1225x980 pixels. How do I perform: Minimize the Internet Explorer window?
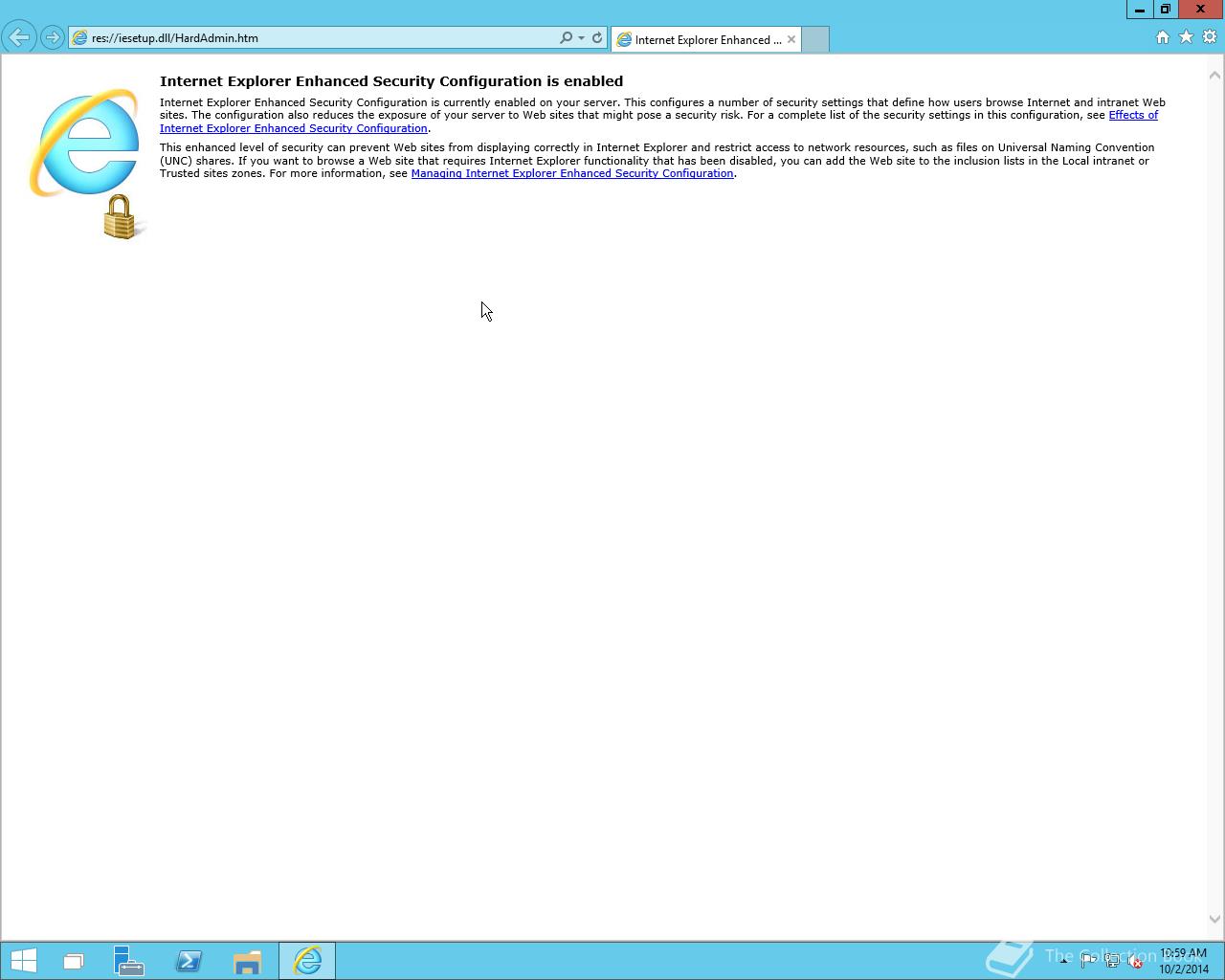tap(1139, 9)
